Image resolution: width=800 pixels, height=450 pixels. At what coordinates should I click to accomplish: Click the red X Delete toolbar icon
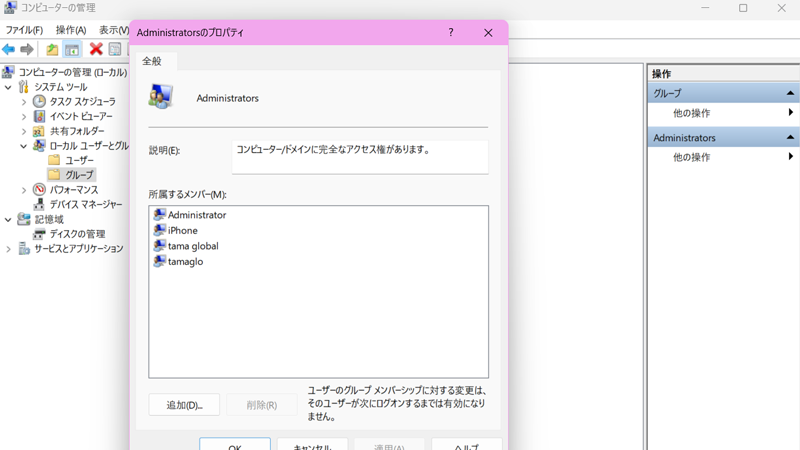click(96, 49)
